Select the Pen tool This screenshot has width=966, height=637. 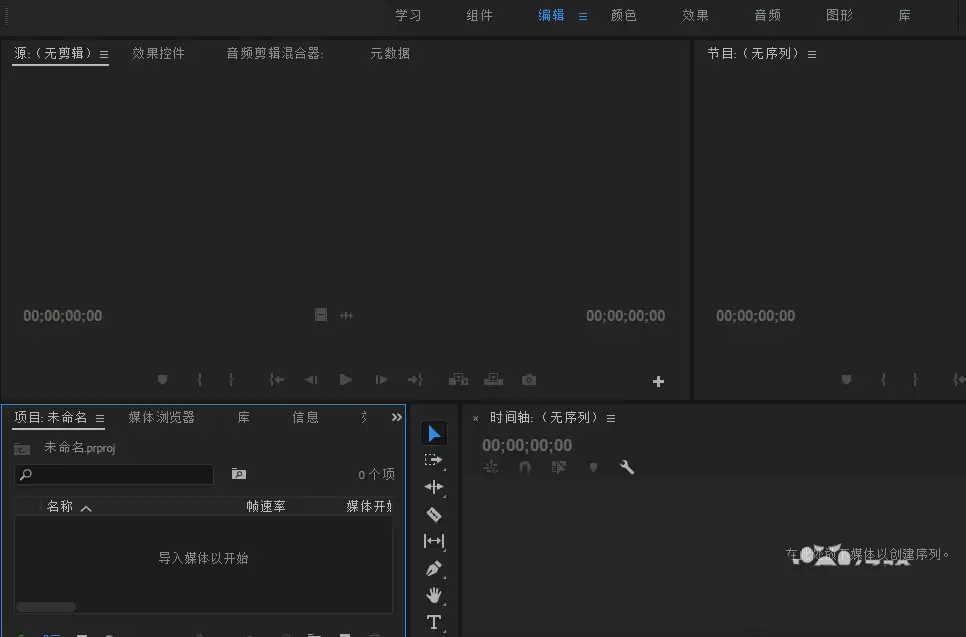click(x=434, y=568)
